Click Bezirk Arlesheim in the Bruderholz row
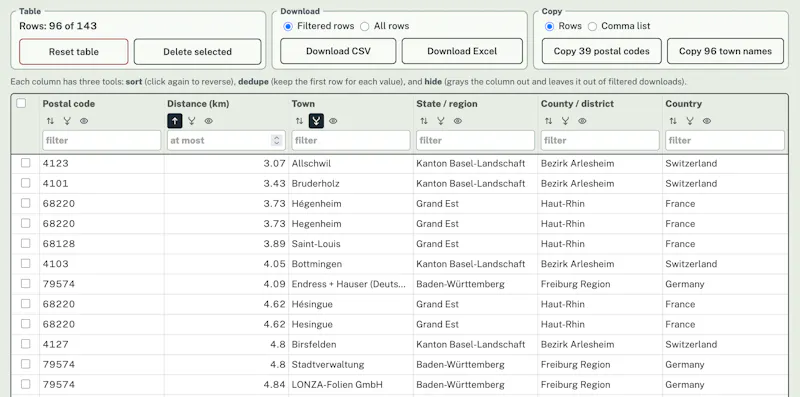 [600, 183]
